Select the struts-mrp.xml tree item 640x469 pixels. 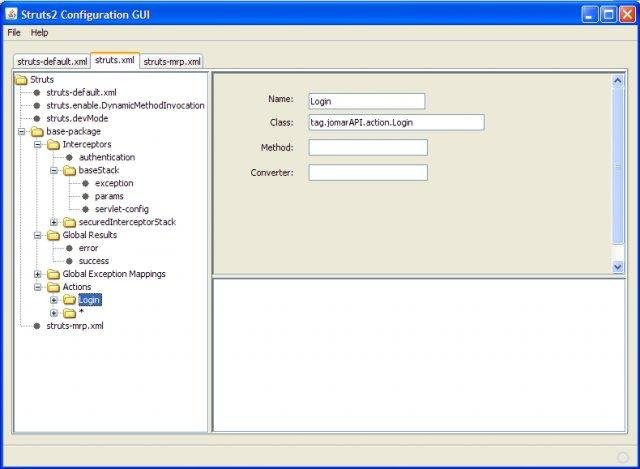[x=75, y=326]
